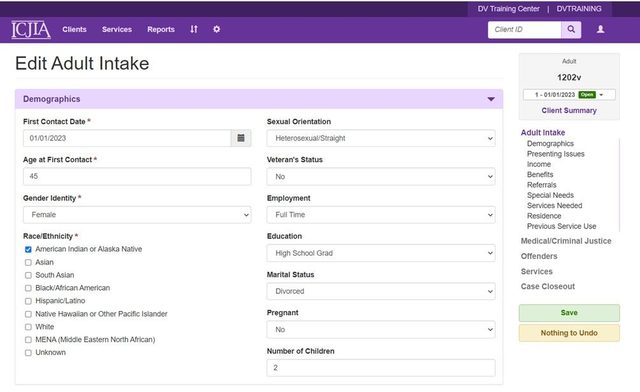Jump to Presenting Issues section
This screenshot has height=392, width=640.
[x=556, y=154]
